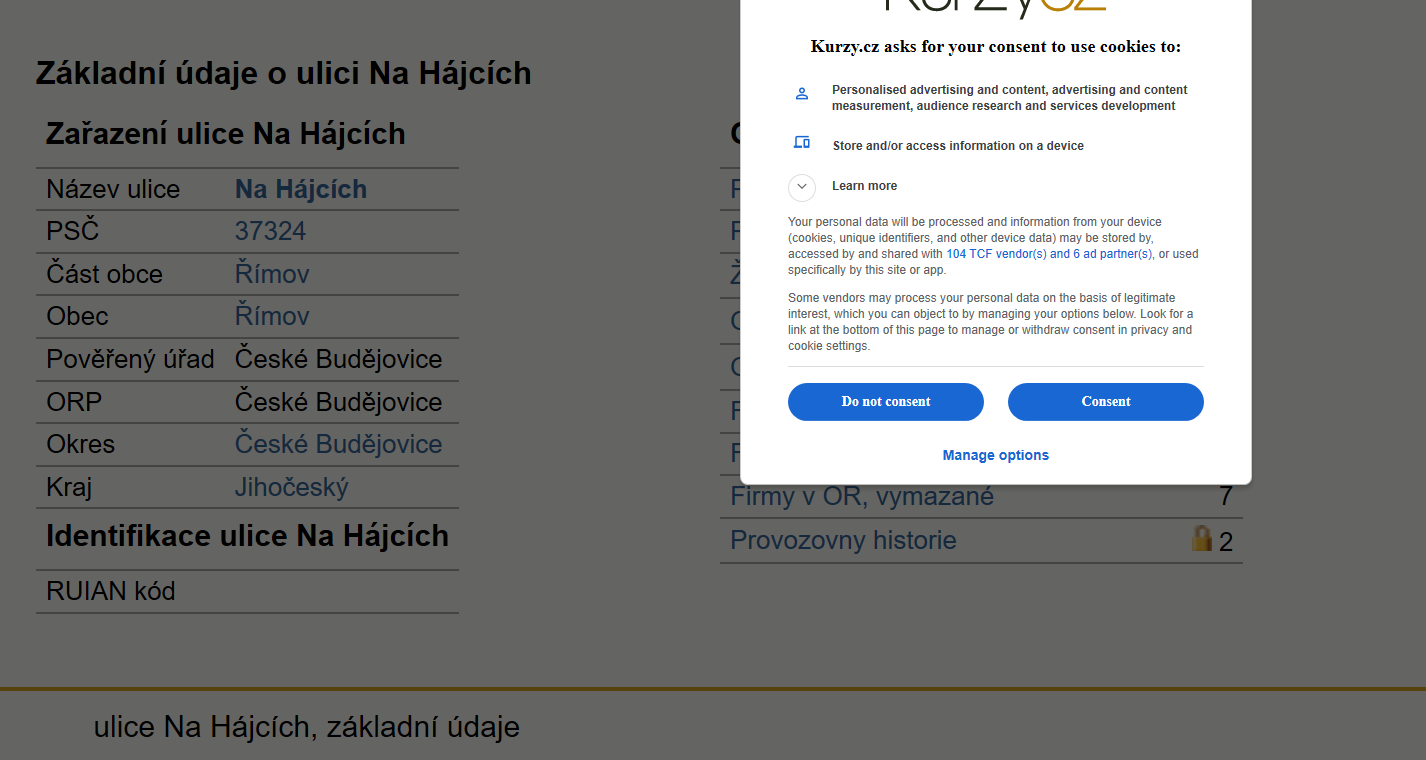Click the personalised advertising person icon
Image resolution: width=1426 pixels, height=760 pixels.
click(x=802, y=94)
